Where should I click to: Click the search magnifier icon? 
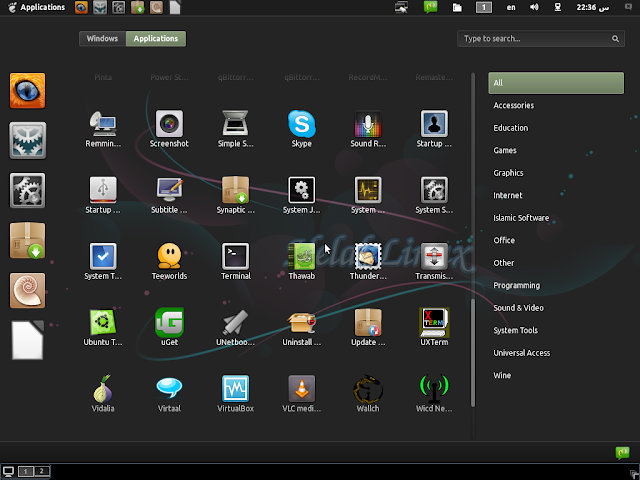[615, 39]
